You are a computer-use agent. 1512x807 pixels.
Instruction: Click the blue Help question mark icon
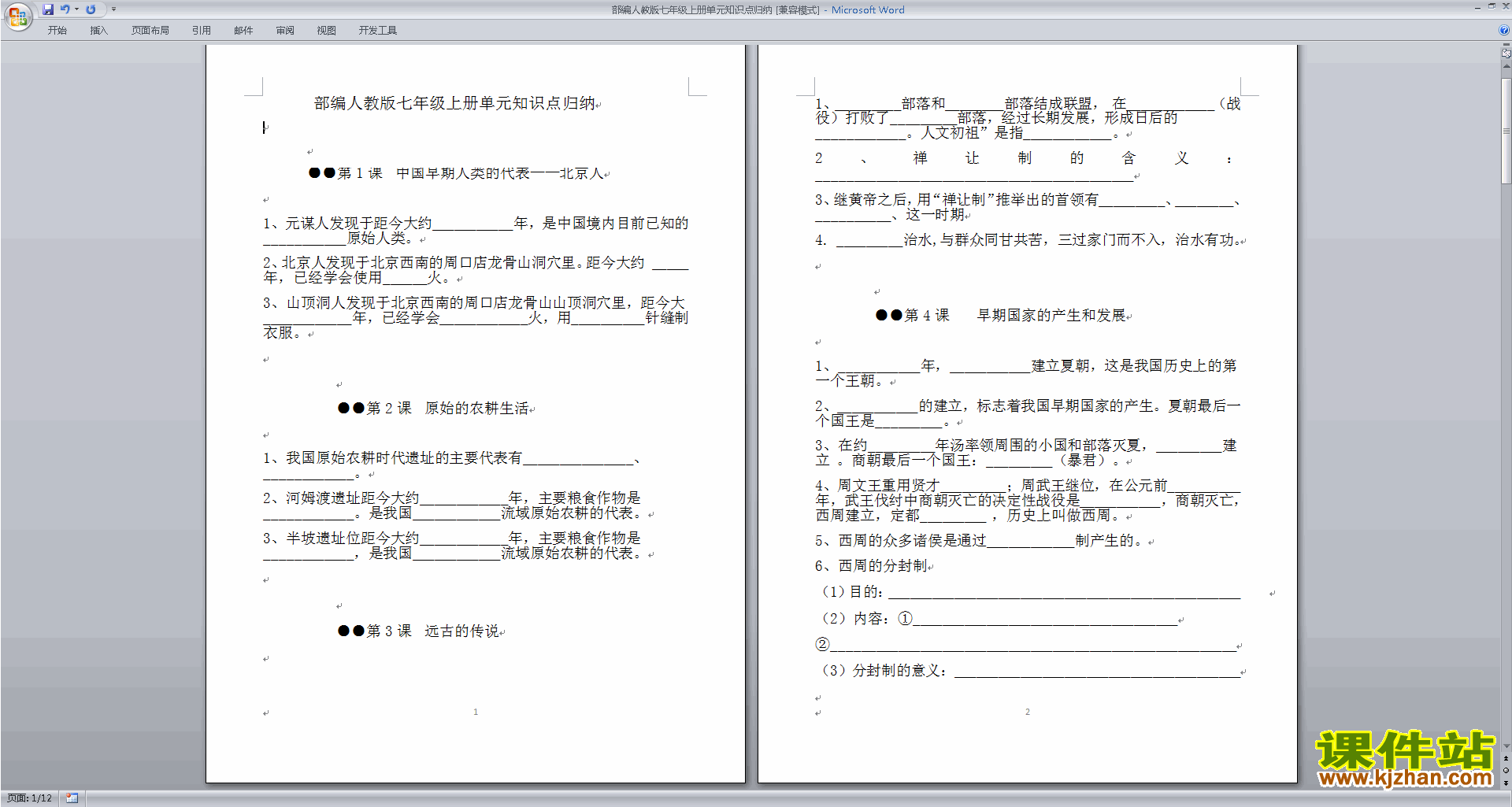click(x=1504, y=31)
